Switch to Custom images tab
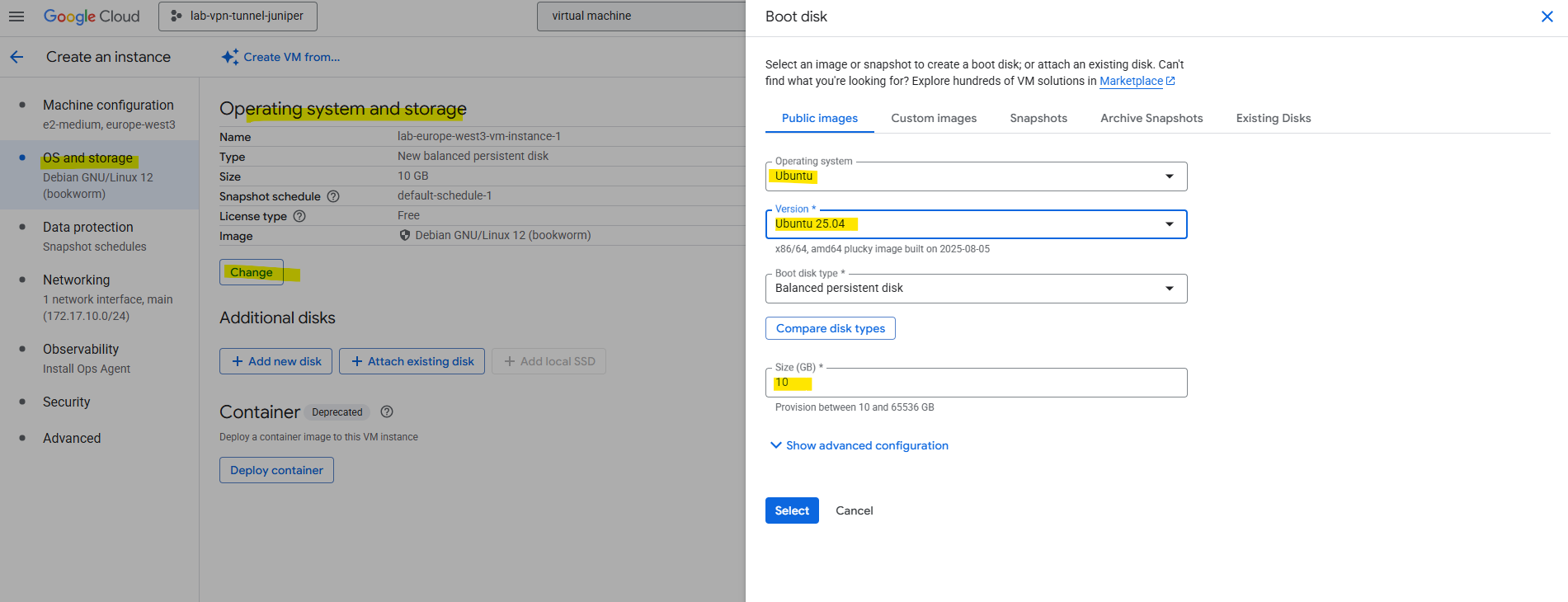The image size is (1568, 602). coord(934,118)
